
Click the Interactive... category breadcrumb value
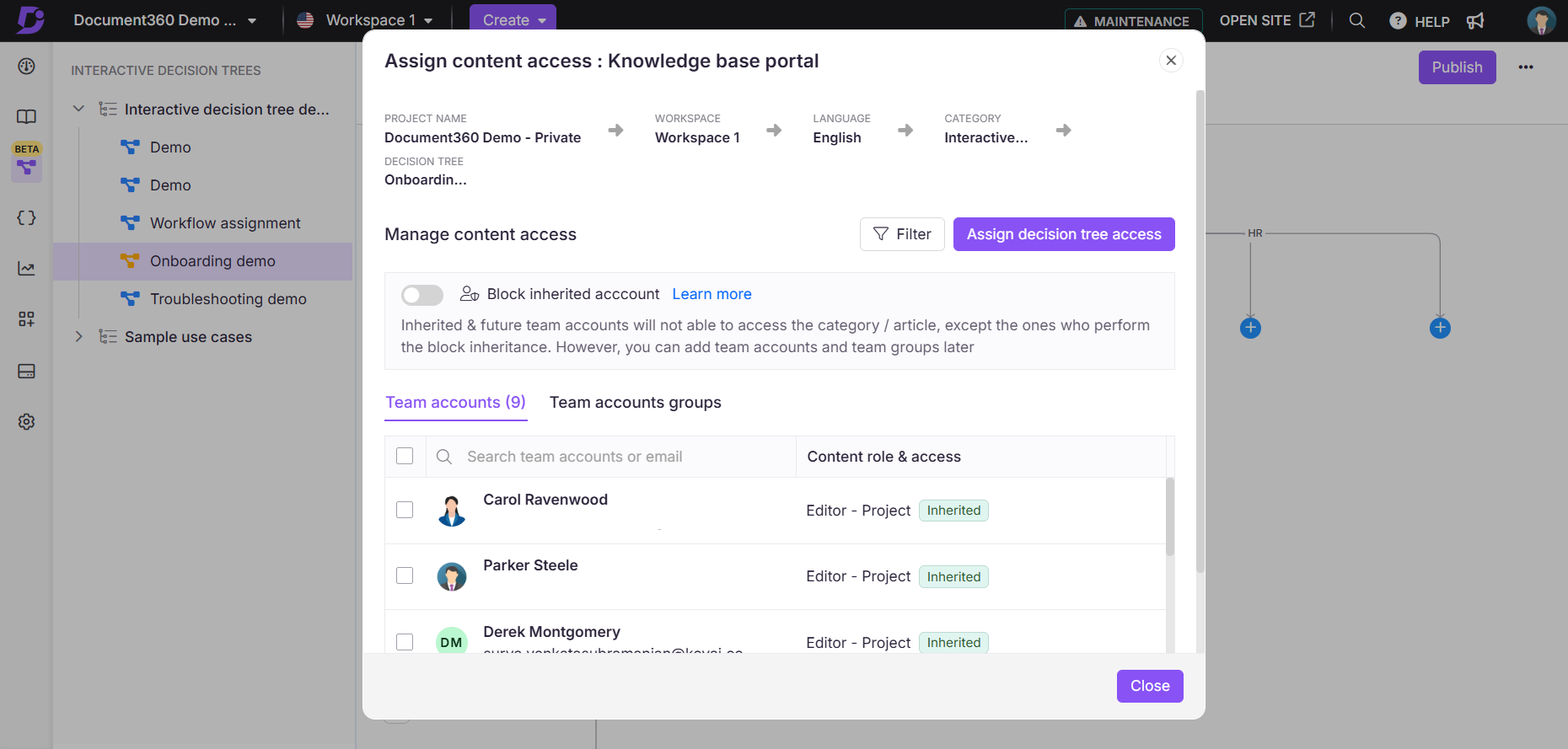pos(985,137)
